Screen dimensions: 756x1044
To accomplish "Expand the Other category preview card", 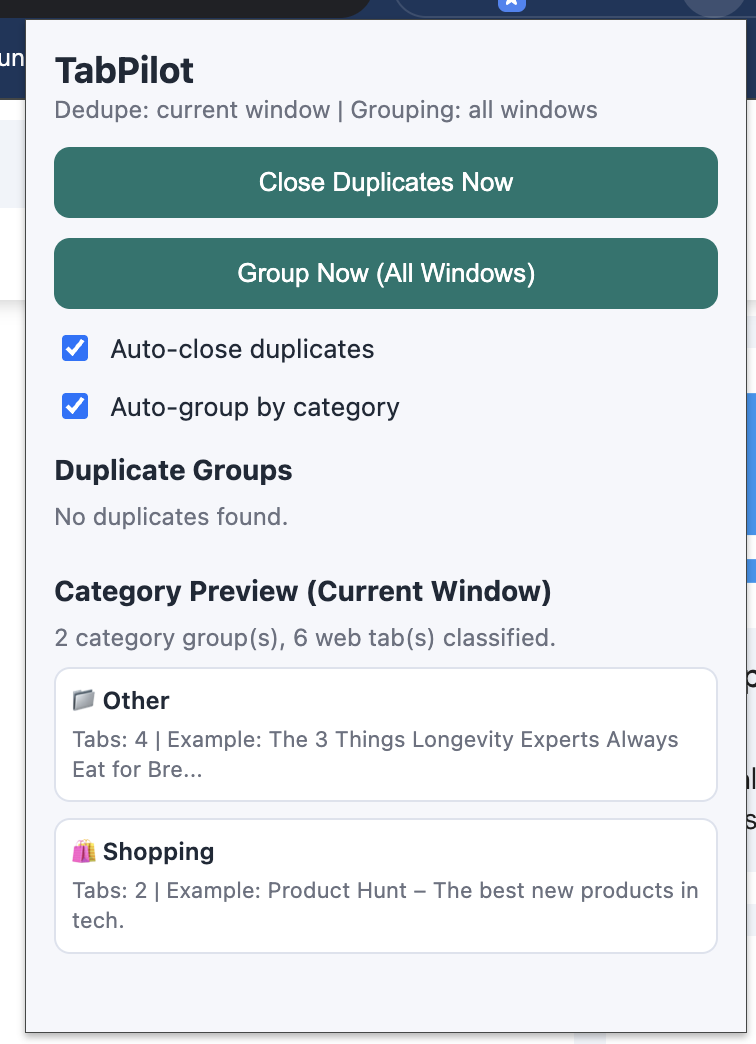I will (385, 734).
